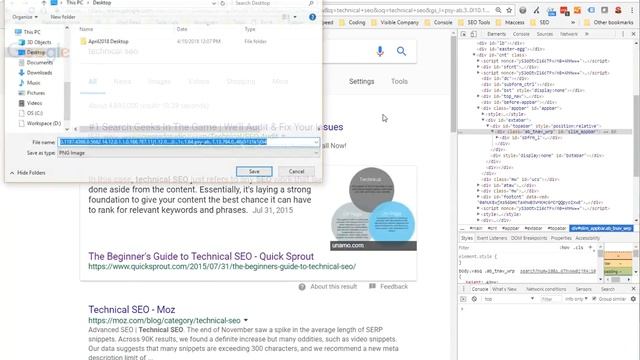Expand moz.com result dropdown arrow
640x360 pixels.
(246, 320)
